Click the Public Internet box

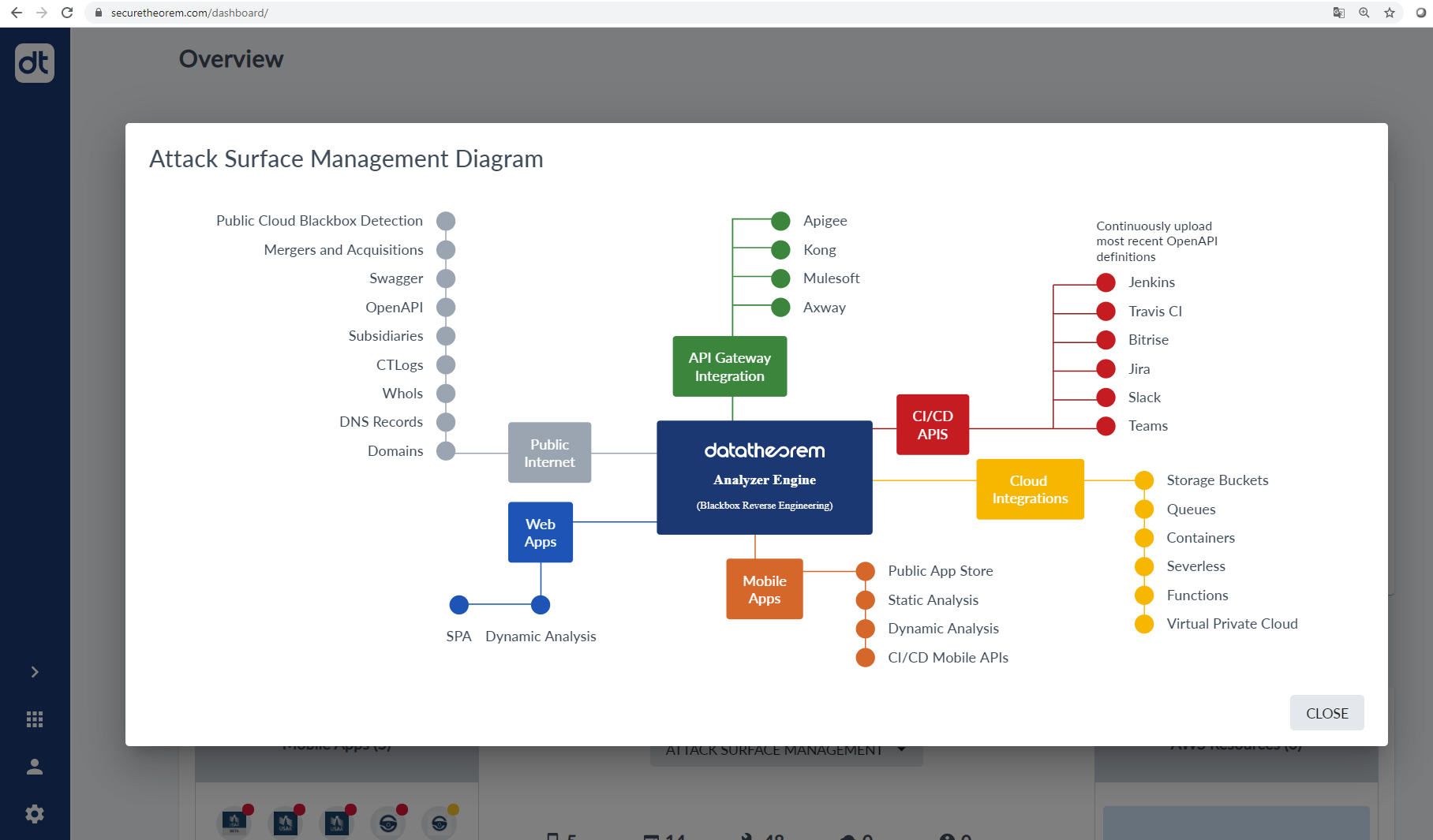(549, 453)
